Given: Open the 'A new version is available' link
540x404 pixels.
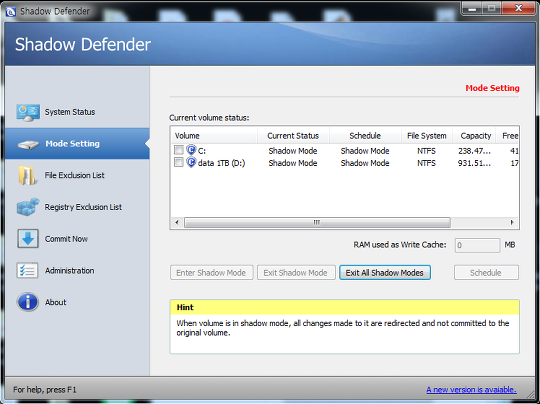Looking at the screenshot, I should pos(471,390).
